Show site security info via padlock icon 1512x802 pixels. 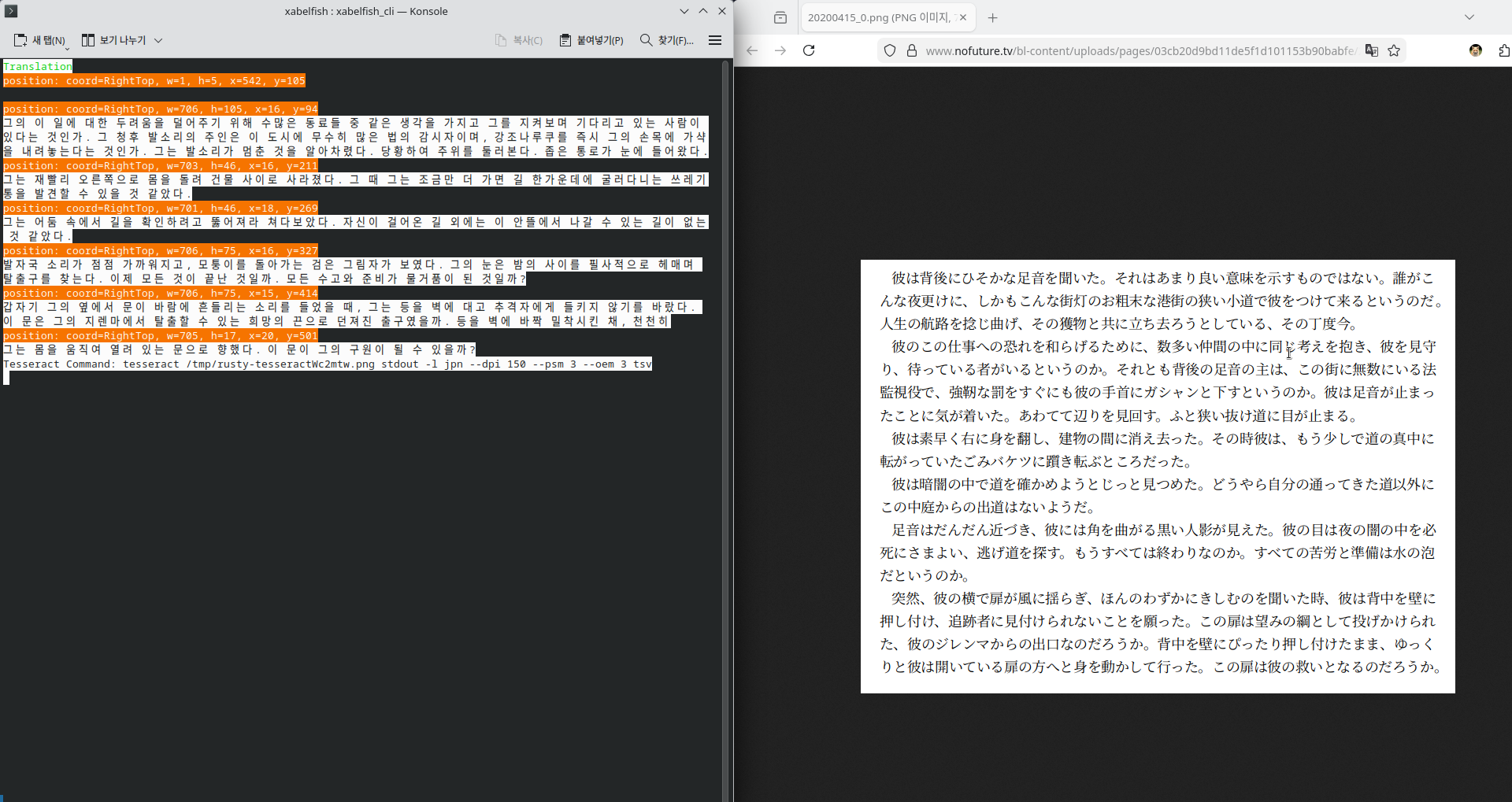coord(912,50)
